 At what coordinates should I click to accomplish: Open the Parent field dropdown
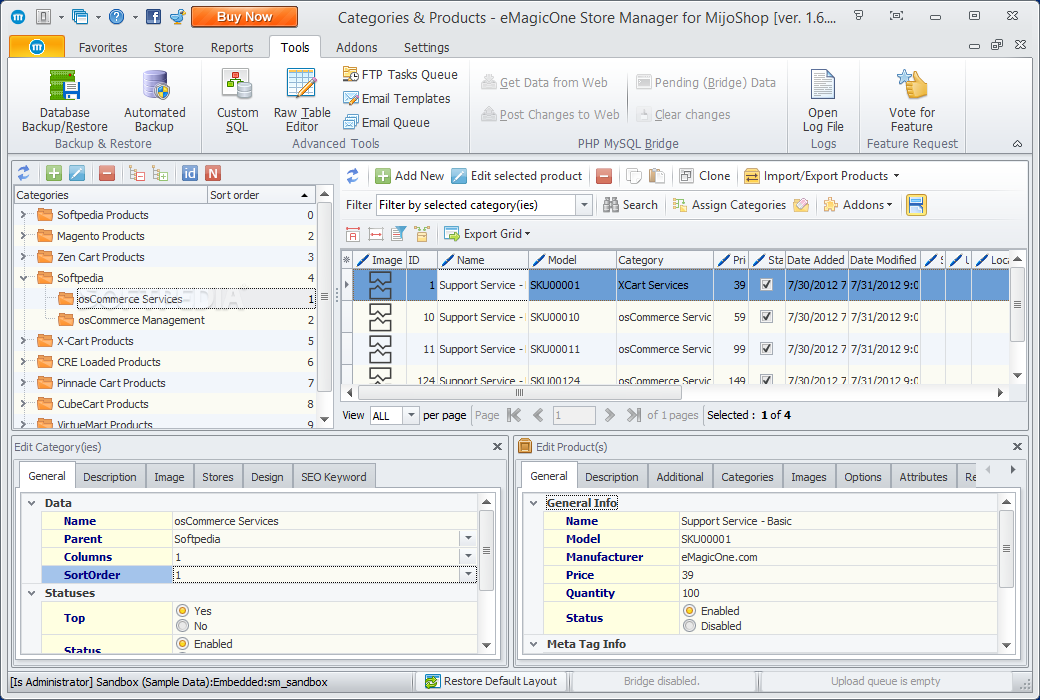(468, 539)
